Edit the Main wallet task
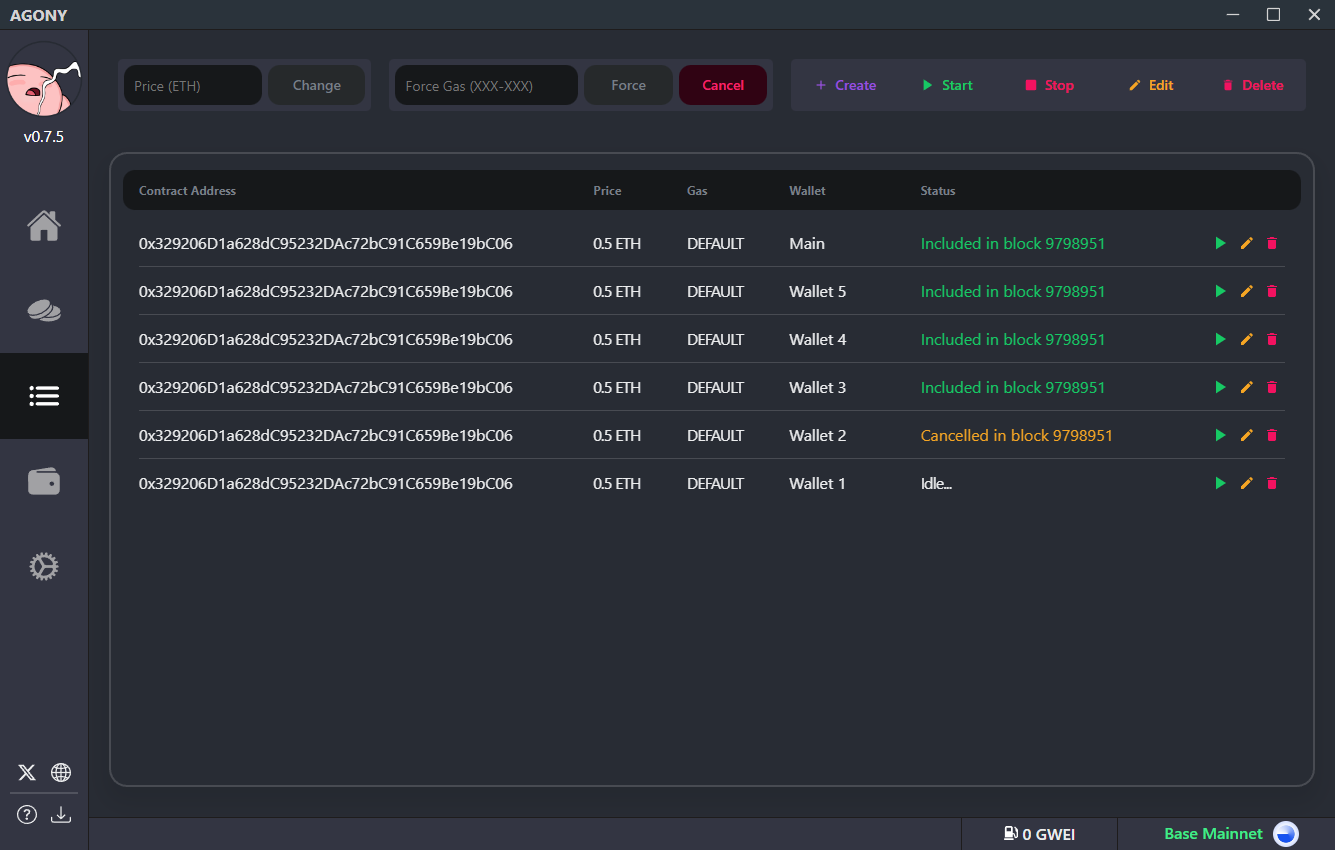This screenshot has height=850, width=1335. 1246,243
